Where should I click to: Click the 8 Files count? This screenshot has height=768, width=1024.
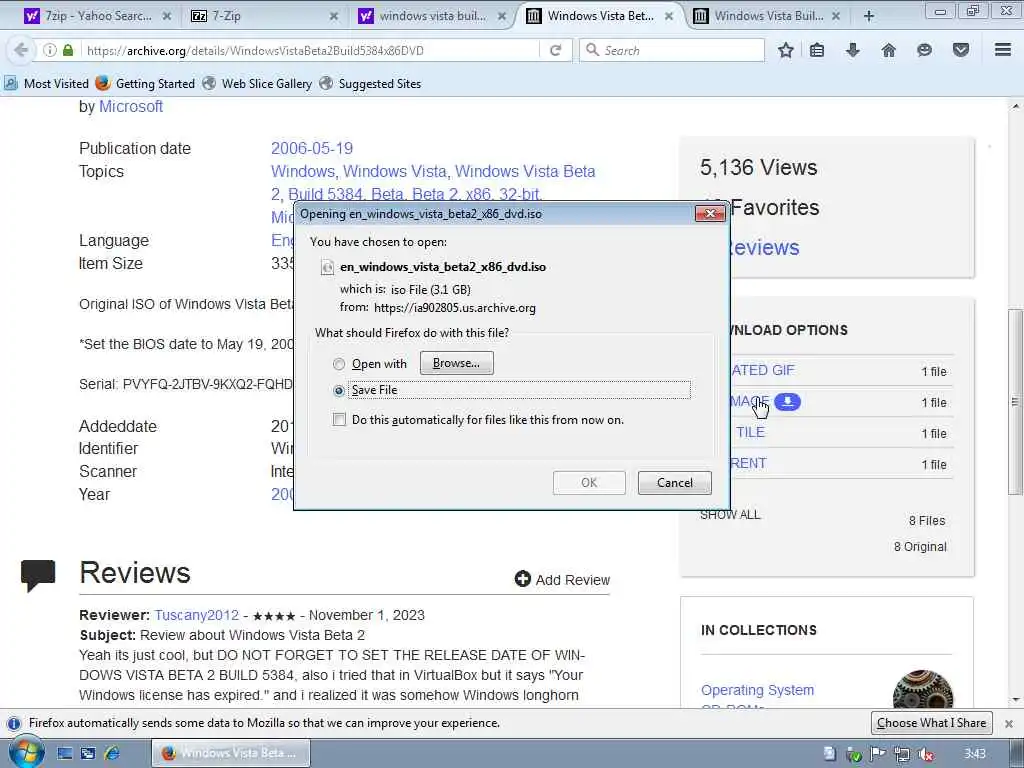point(927,520)
